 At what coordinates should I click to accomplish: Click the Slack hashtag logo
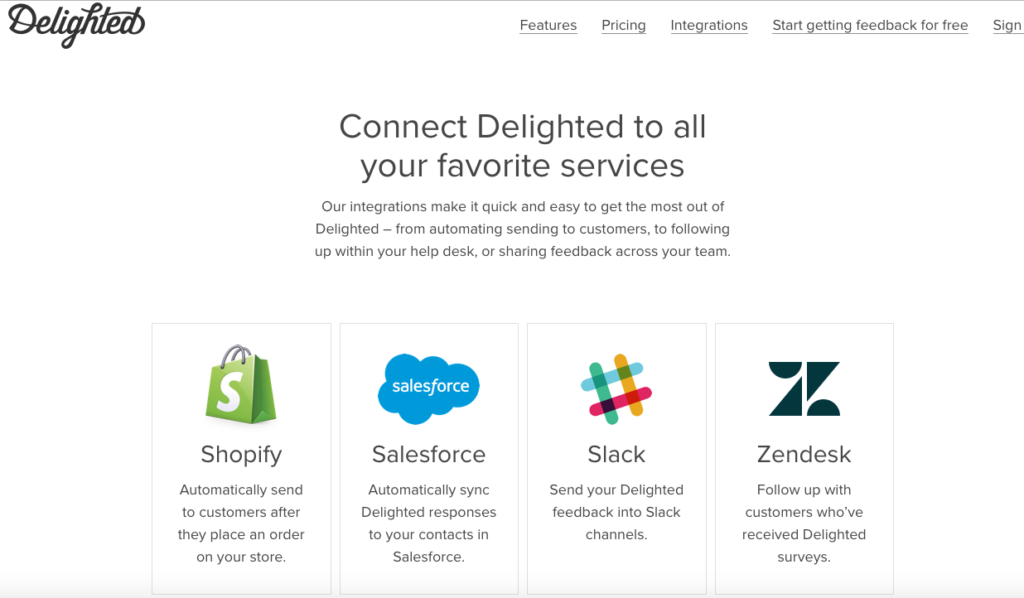pyautogui.click(x=616, y=389)
